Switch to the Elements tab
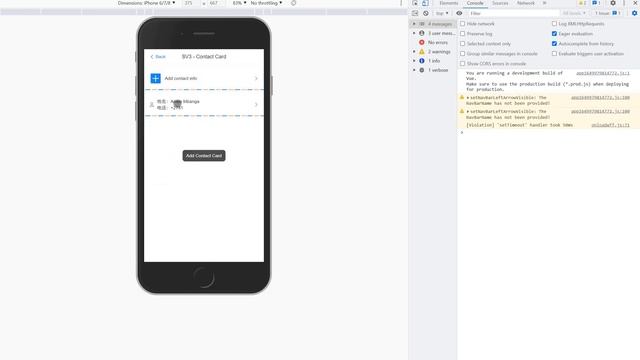This screenshot has height=360, width=640. tap(449, 3)
